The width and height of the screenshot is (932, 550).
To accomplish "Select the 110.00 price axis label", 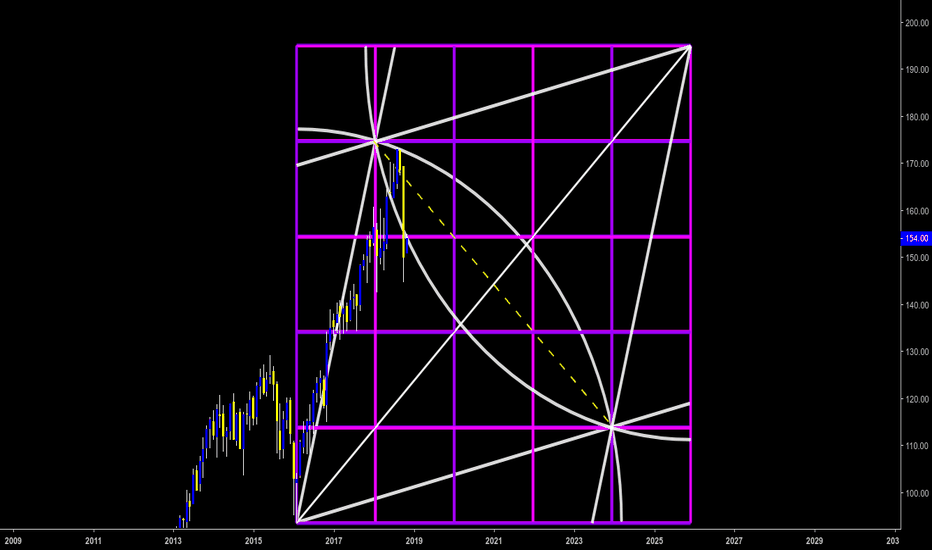I will pos(917,446).
